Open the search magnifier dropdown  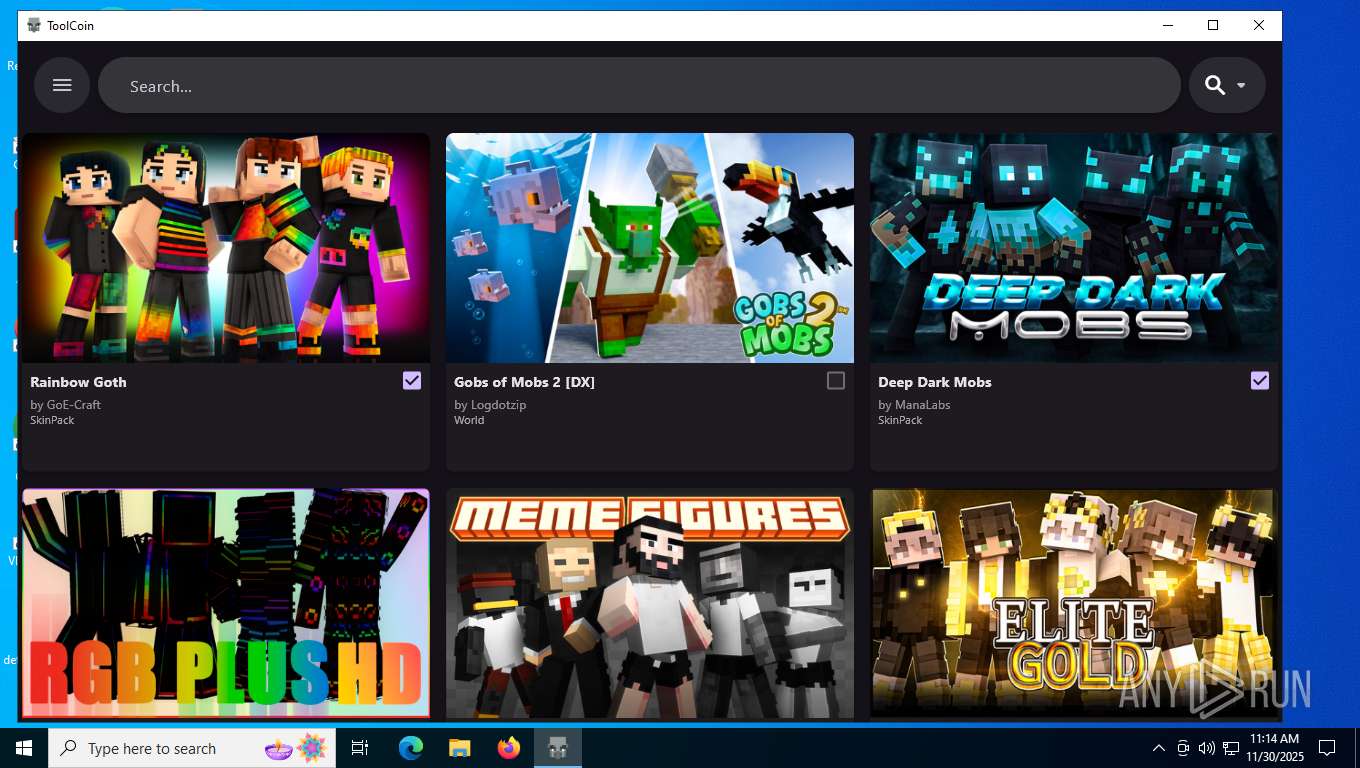(1227, 85)
